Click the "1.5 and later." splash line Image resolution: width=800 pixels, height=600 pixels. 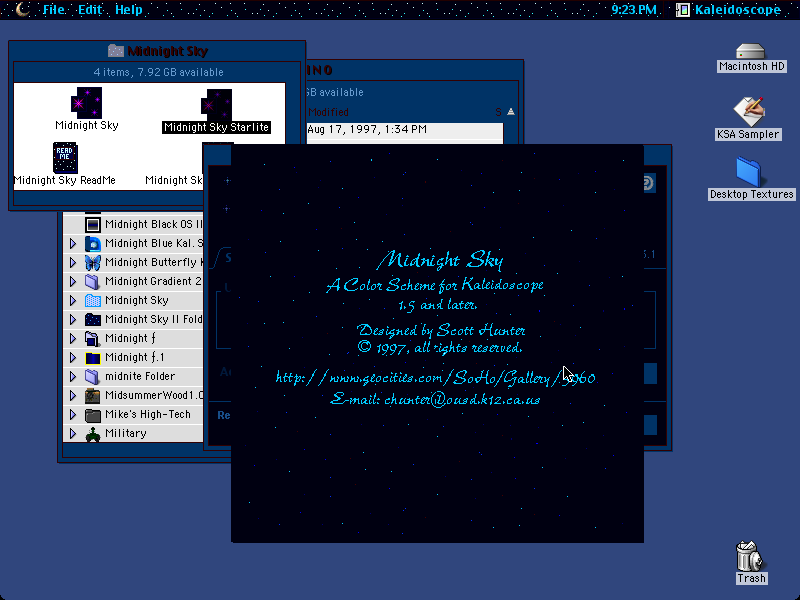[x=438, y=305]
